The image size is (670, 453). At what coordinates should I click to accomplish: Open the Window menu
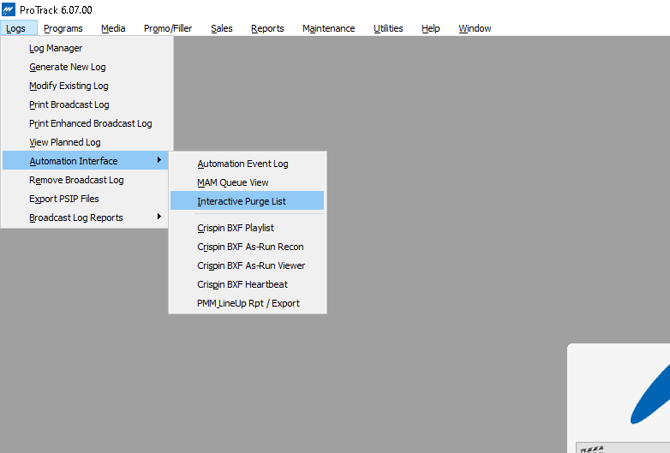coord(475,28)
